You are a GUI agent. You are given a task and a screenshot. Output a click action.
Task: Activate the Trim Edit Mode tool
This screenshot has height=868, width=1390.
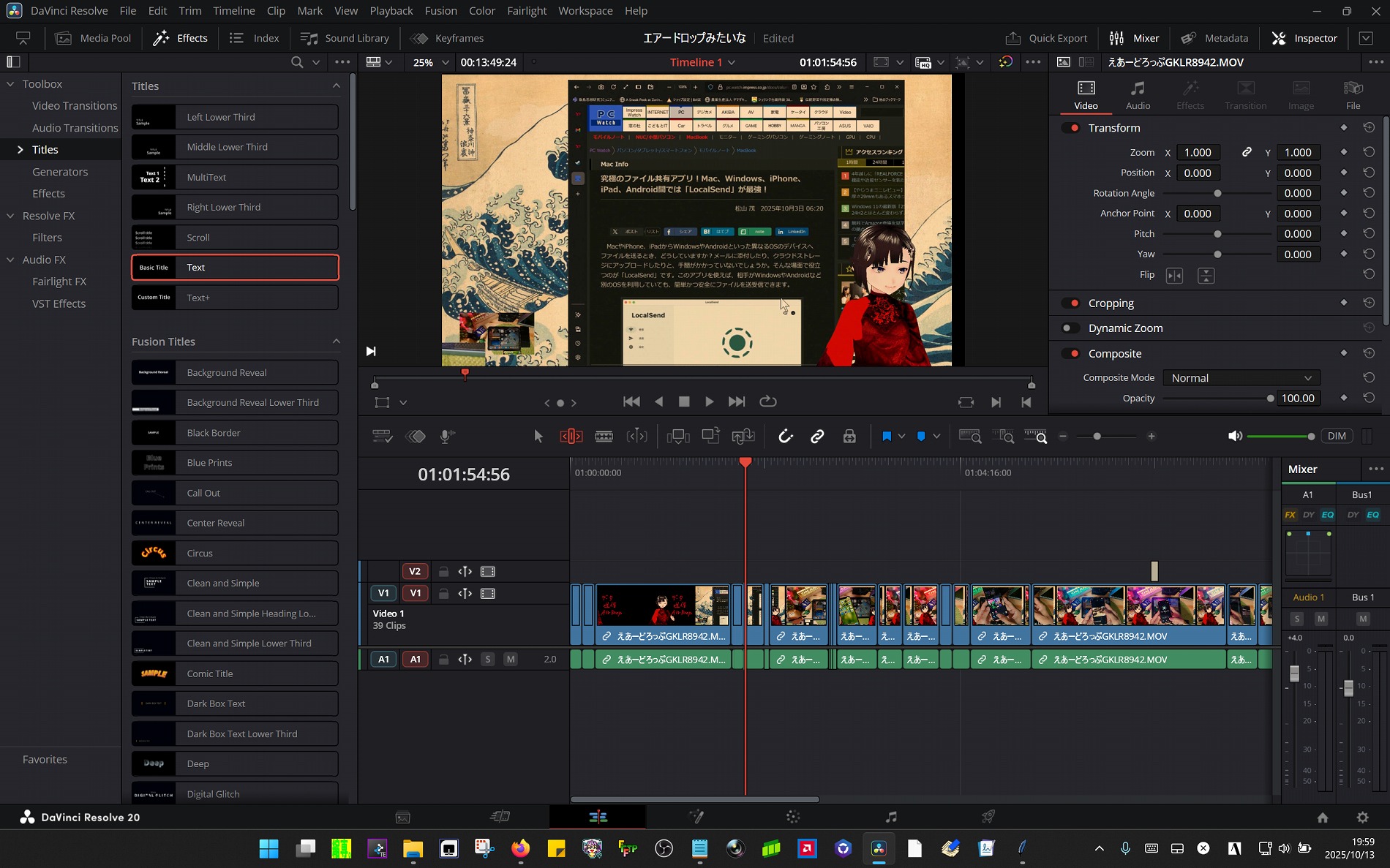pyautogui.click(x=571, y=437)
